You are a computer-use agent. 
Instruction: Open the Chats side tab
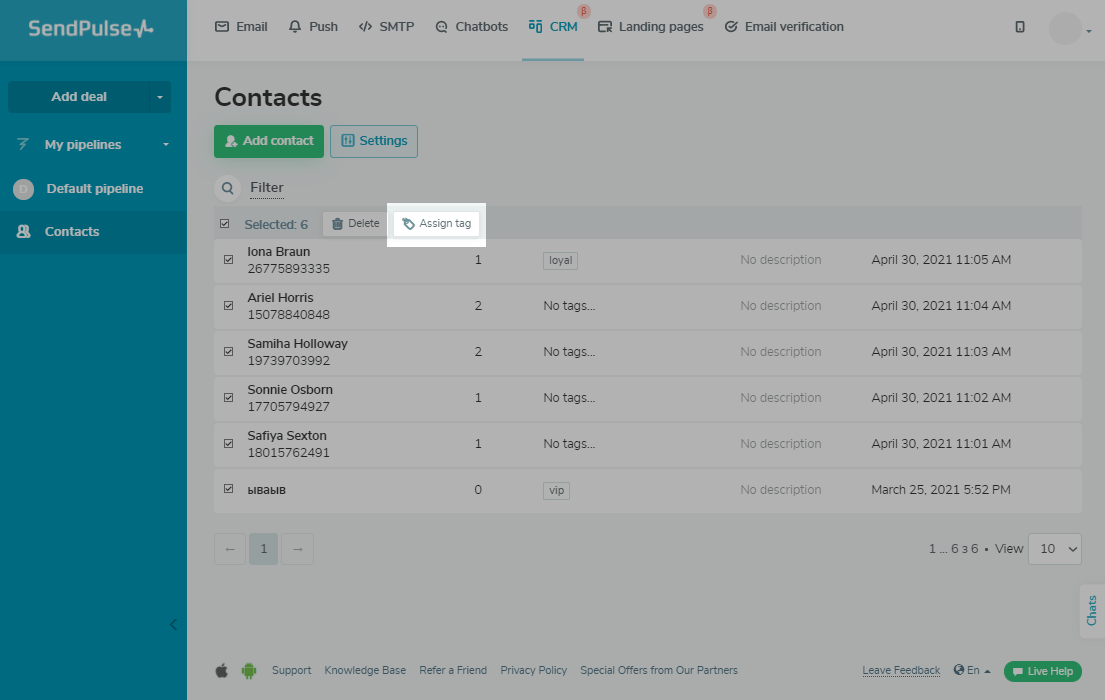coord(1092,610)
